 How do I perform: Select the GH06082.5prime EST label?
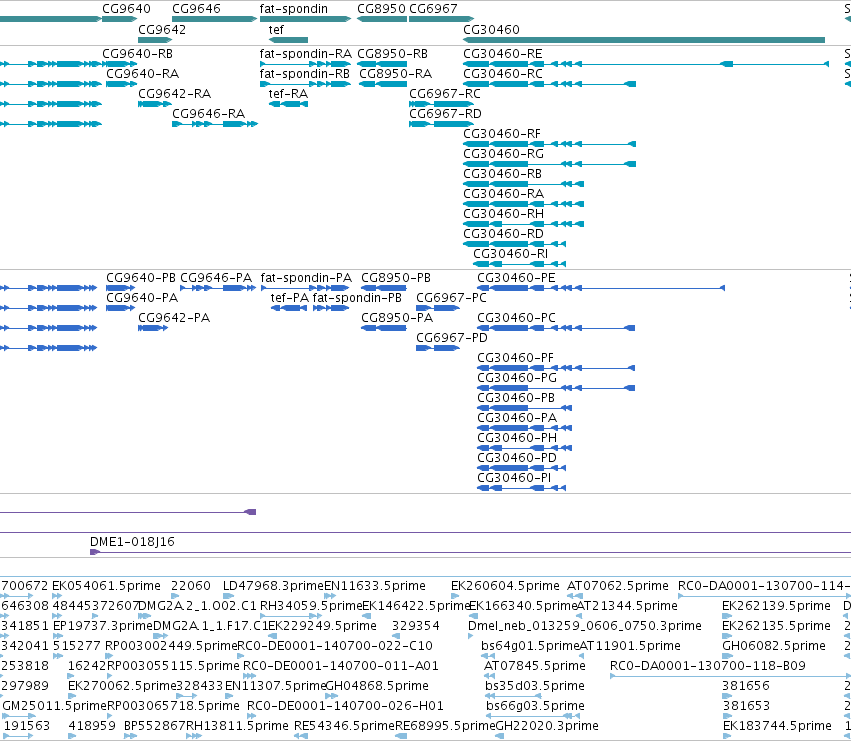click(774, 646)
